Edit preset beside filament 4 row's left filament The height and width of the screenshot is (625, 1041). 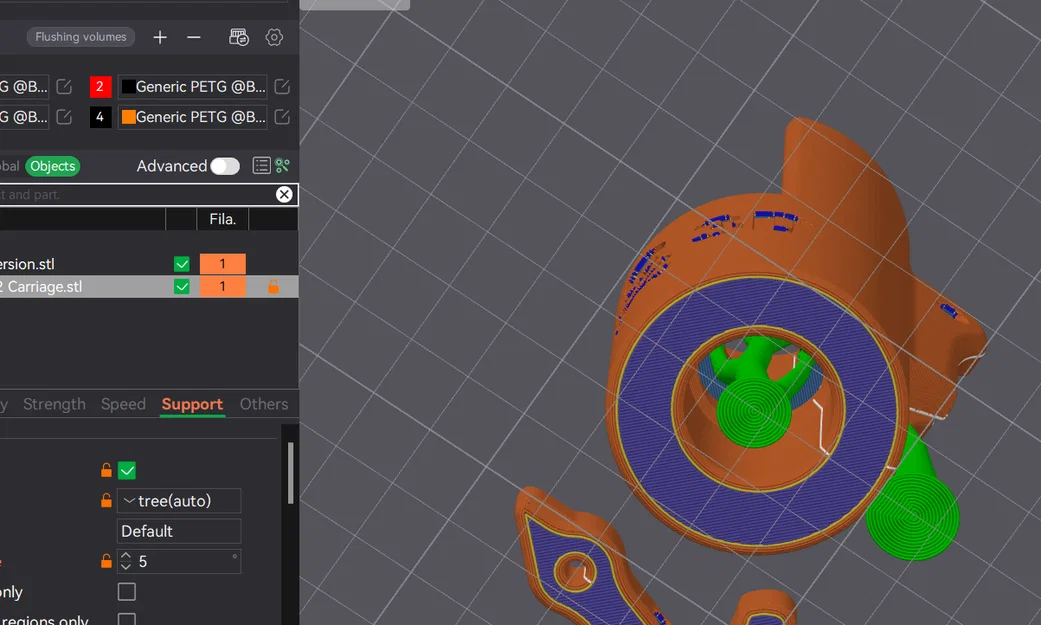[x=64, y=117]
